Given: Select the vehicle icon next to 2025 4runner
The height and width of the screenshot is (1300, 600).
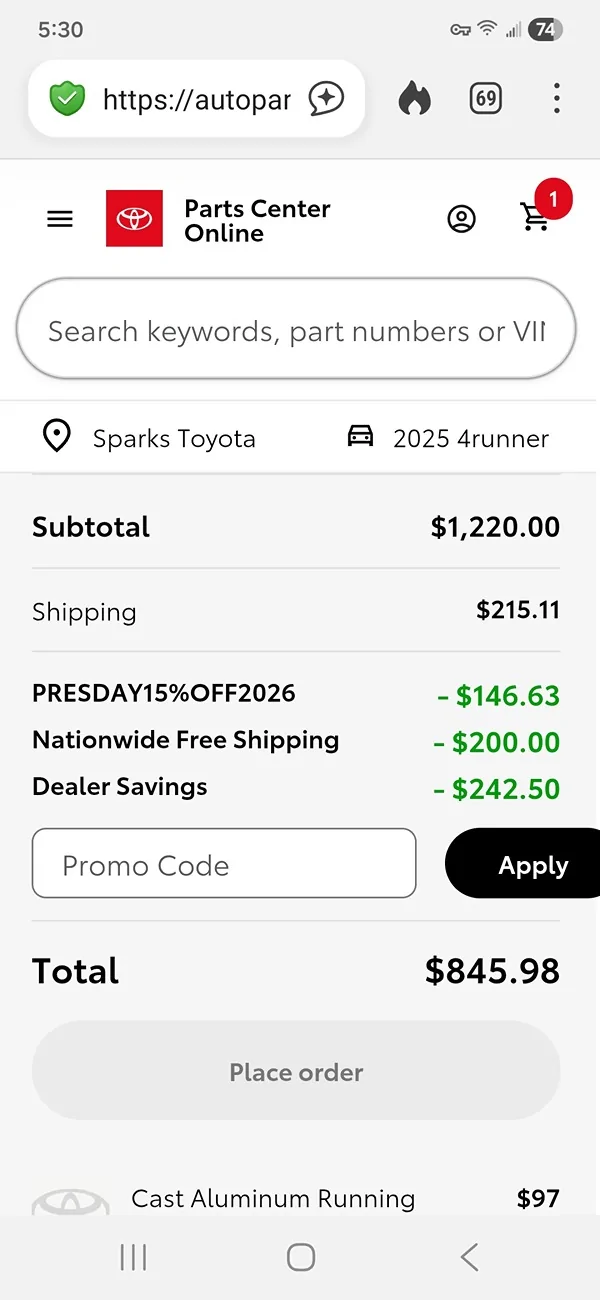Looking at the screenshot, I should [x=362, y=436].
